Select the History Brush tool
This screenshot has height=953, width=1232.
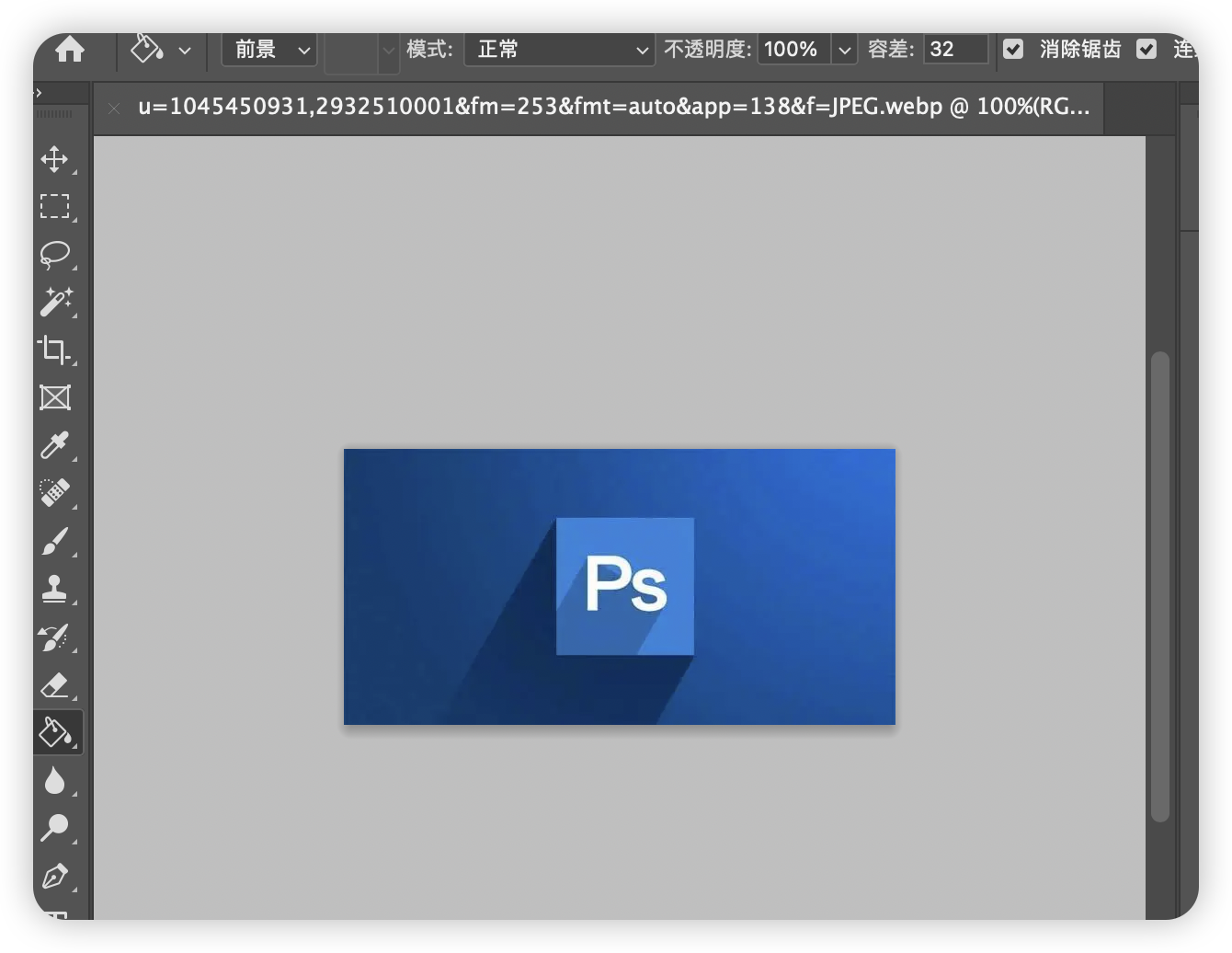pyautogui.click(x=54, y=637)
